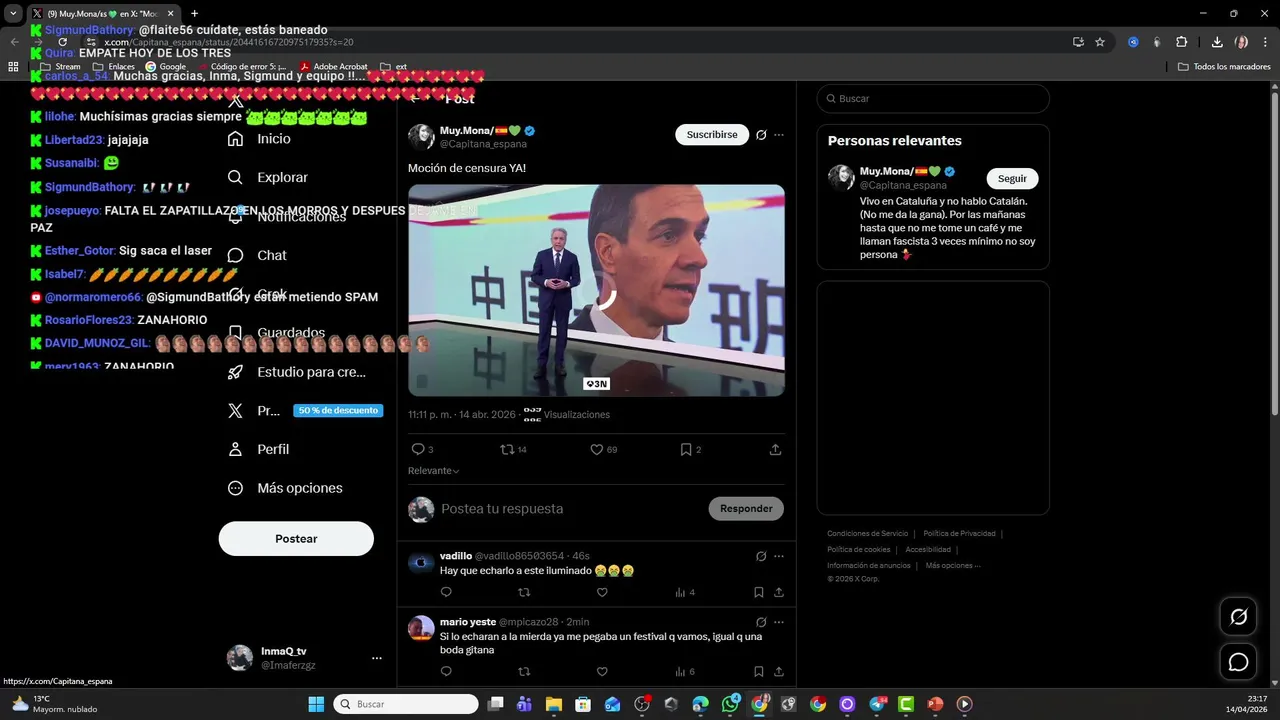Screen dimensions: 1280x720
Task: Open Política de Privacidad link
Action: tap(959, 534)
